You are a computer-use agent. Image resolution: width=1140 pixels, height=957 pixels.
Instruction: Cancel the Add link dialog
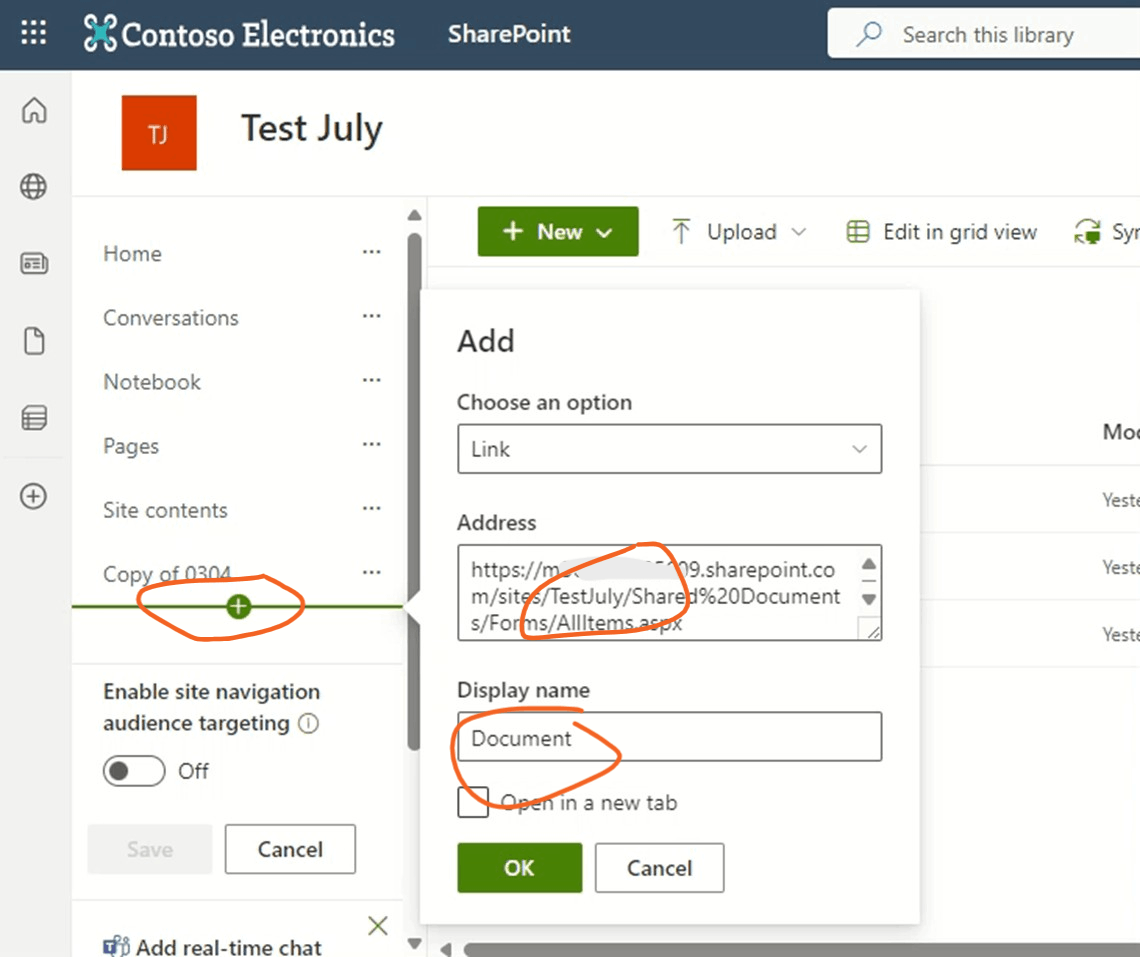(659, 868)
